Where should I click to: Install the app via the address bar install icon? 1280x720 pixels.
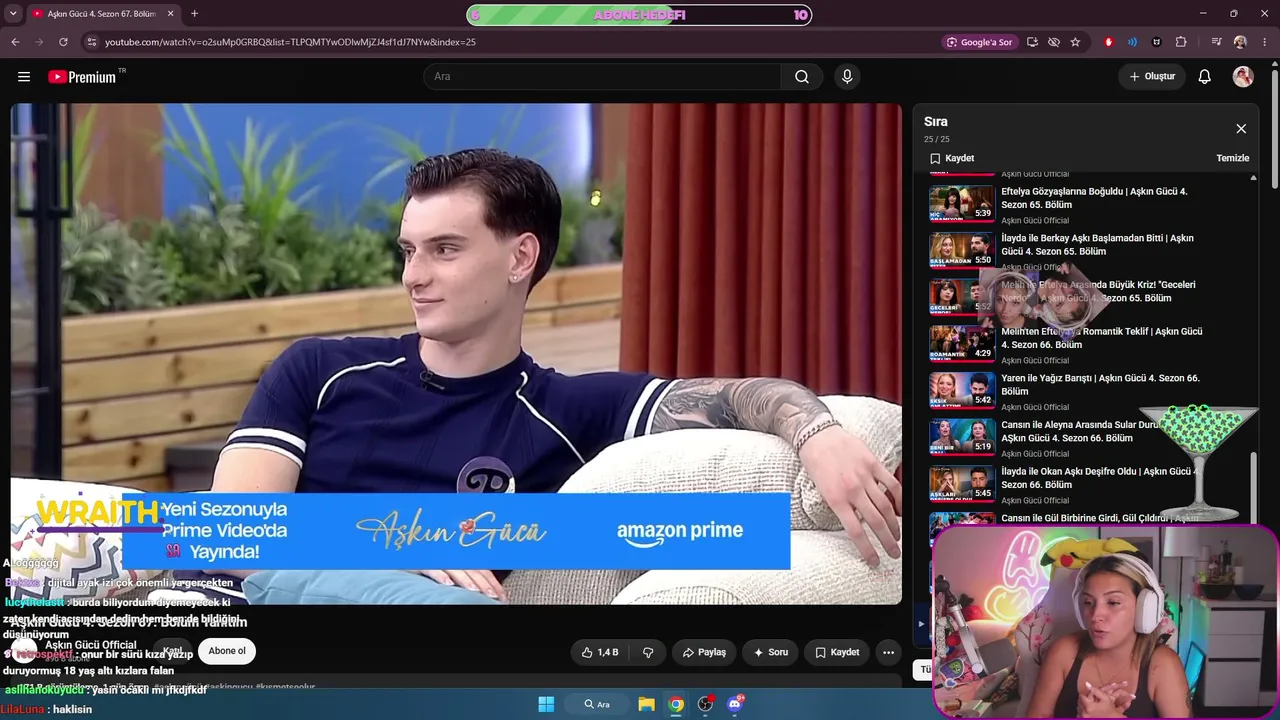click(x=1032, y=42)
